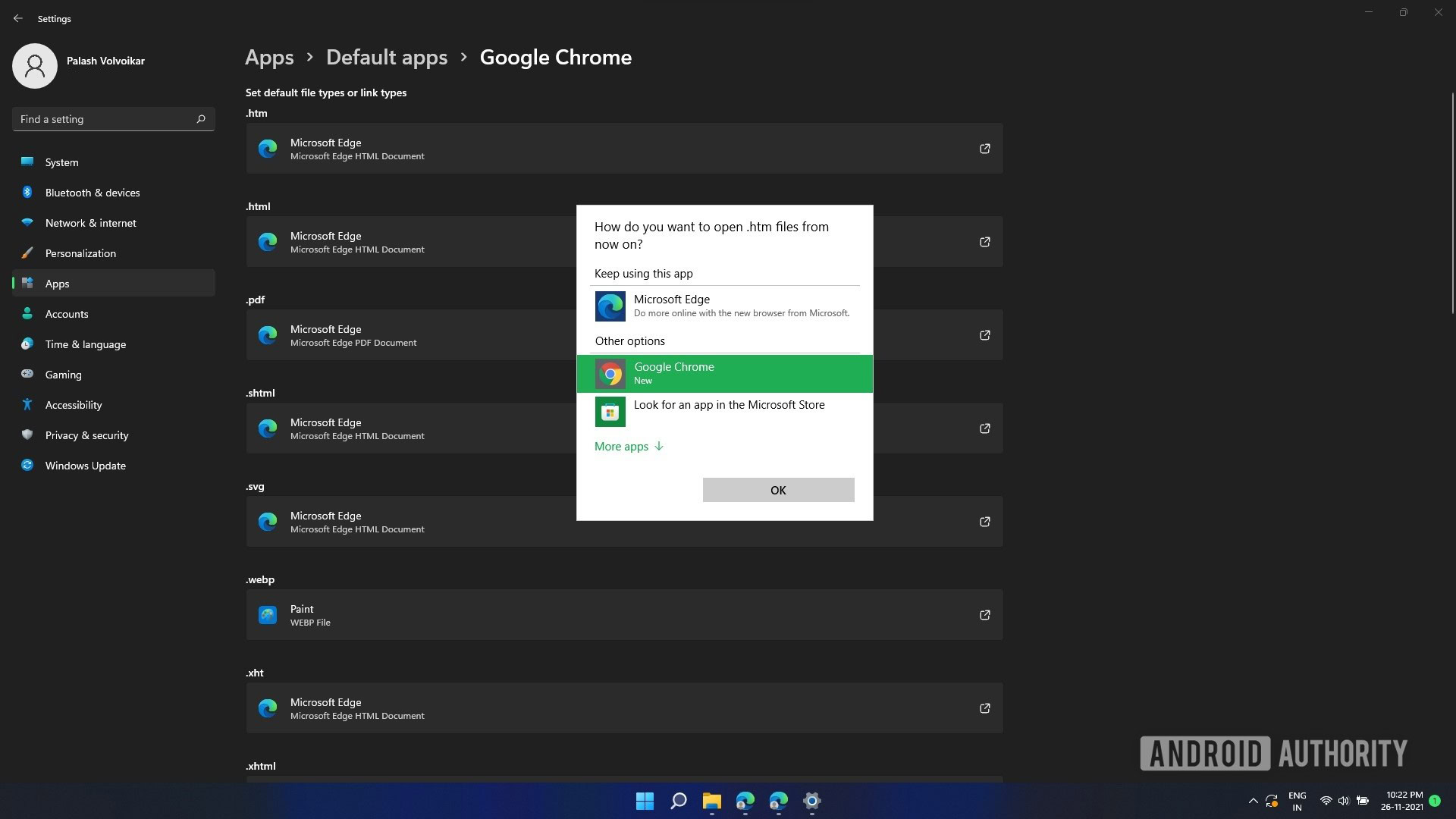
Task: Open Windows Start menu on taskbar
Action: pyautogui.click(x=645, y=801)
